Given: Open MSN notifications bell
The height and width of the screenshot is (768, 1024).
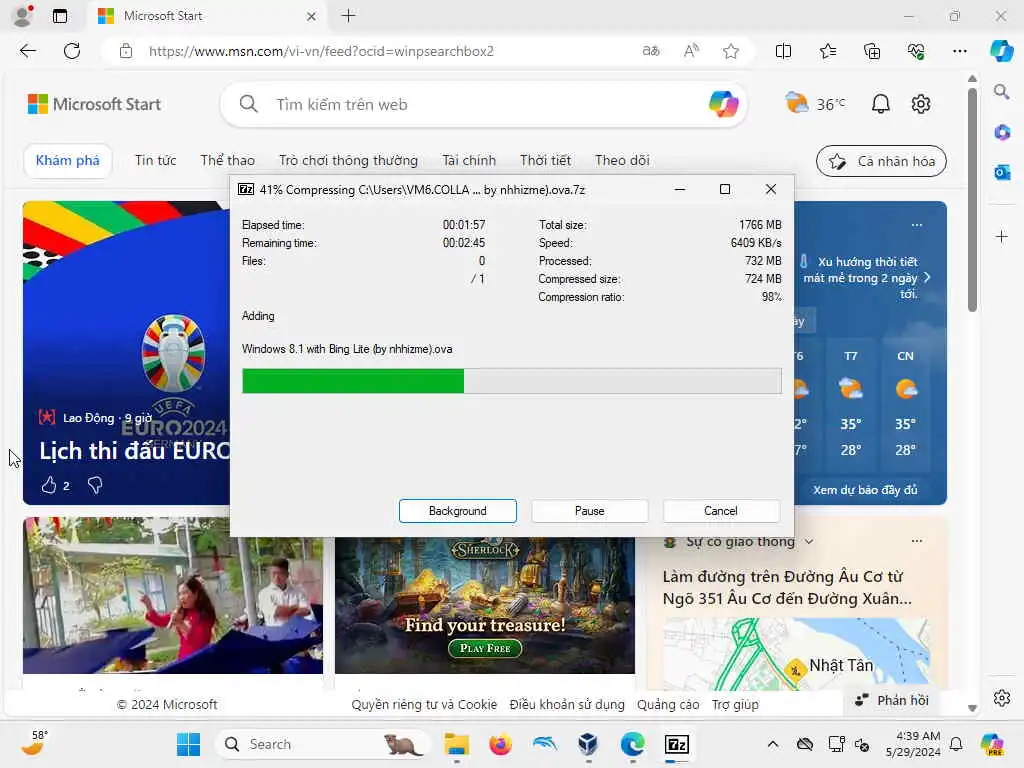Looking at the screenshot, I should [880, 104].
